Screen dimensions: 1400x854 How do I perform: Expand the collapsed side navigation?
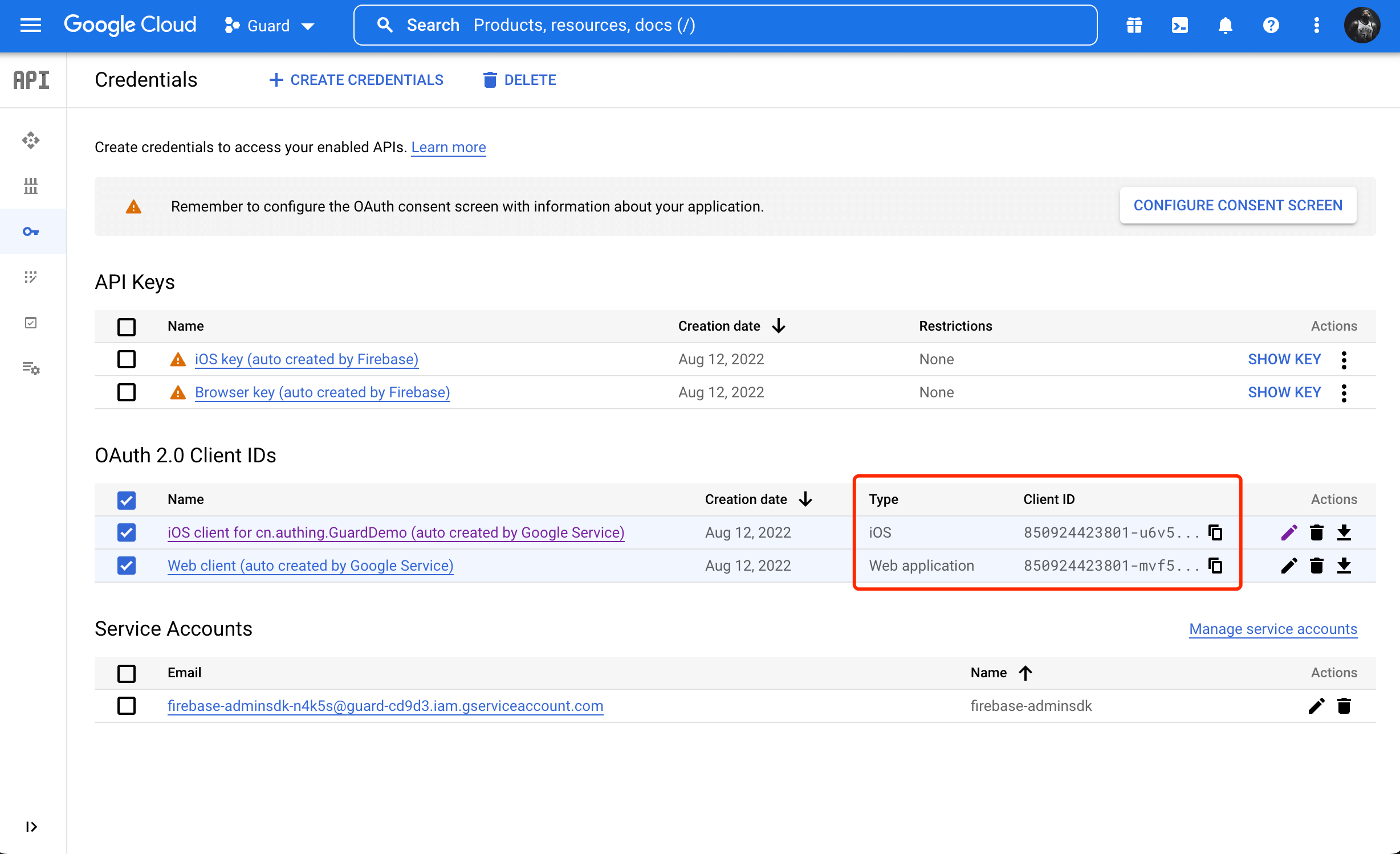tap(31, 827)
